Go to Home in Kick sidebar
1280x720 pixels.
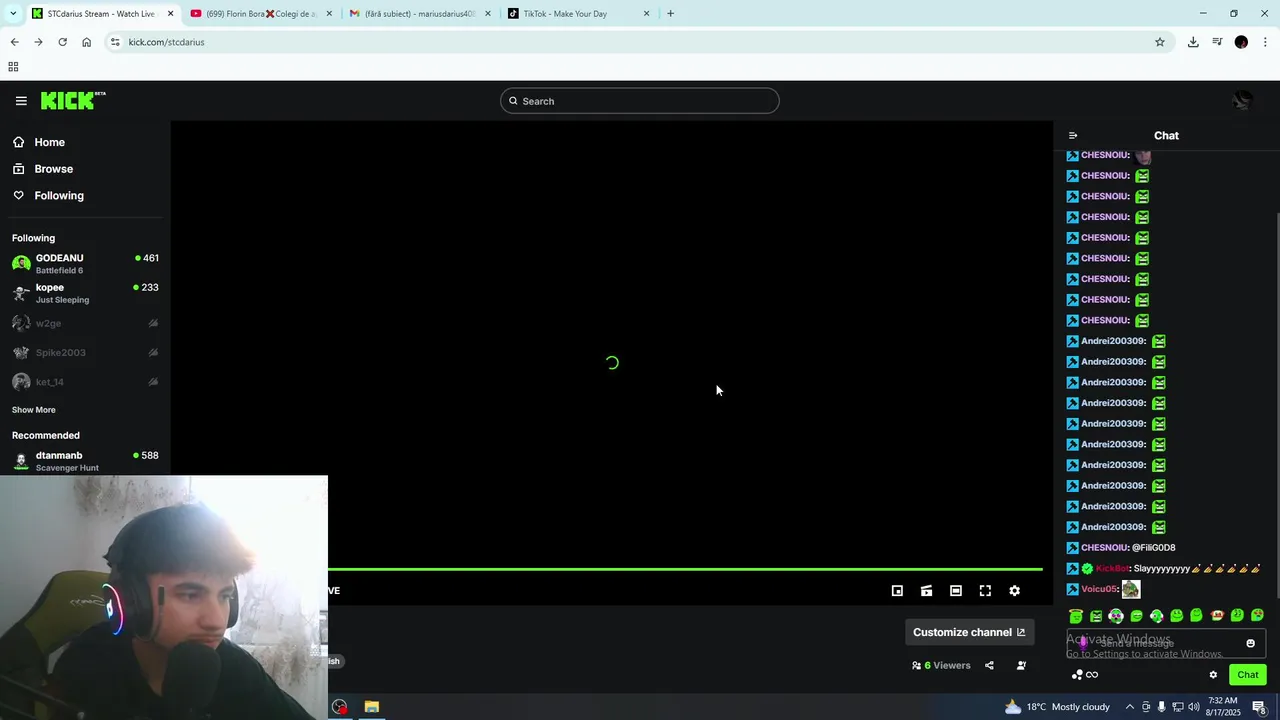(x=39, y=142)
